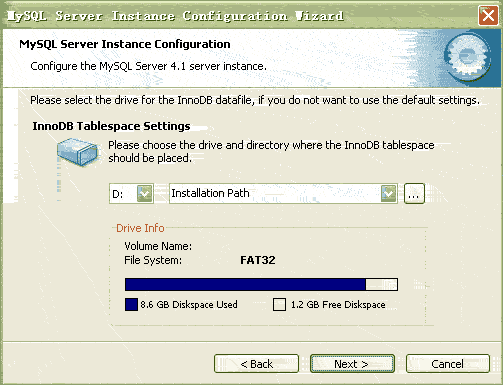Browse for folder with the ellipsis button
Screen dimensions: 503x385
[414, 193]
